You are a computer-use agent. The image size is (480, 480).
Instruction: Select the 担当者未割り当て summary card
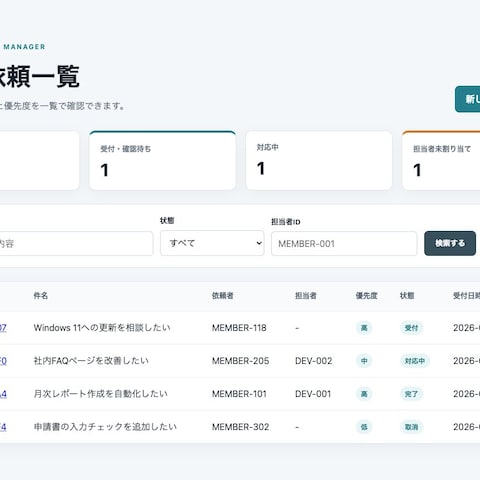click(441, 161)
